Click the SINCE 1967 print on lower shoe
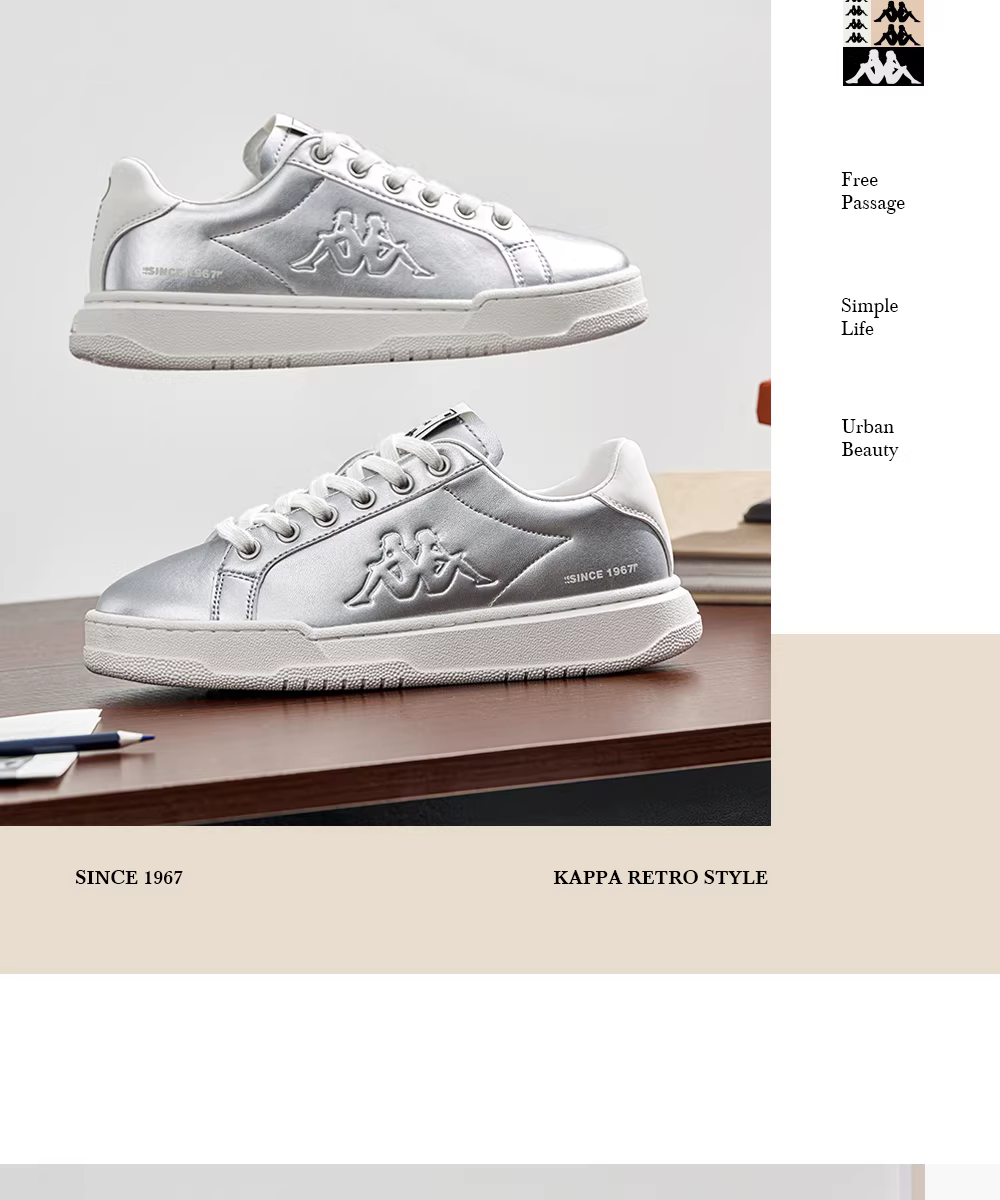This screenshot has height=1200, width=1000. tap(600, 574)
